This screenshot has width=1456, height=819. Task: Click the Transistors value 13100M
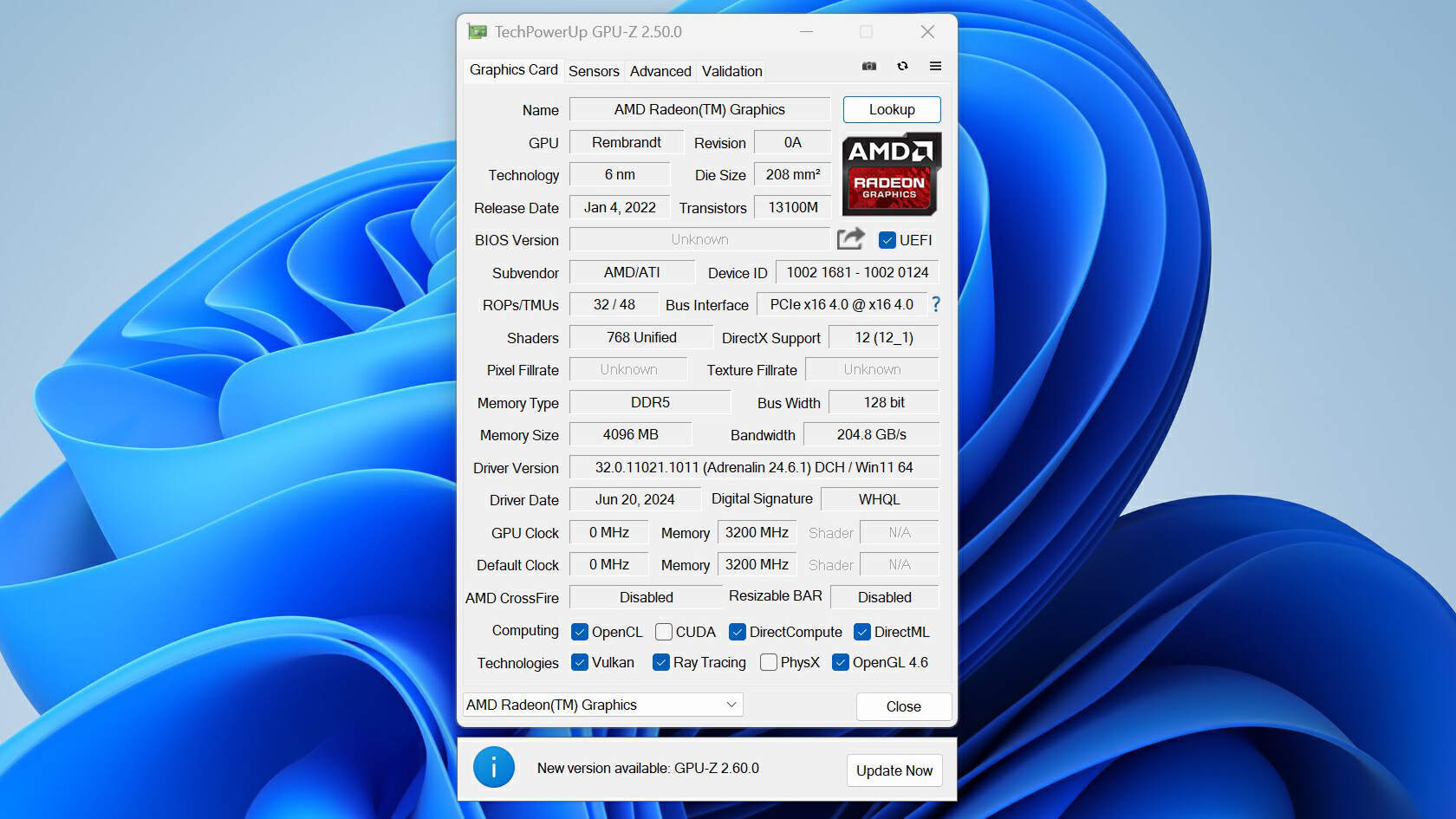coord(793,207)
